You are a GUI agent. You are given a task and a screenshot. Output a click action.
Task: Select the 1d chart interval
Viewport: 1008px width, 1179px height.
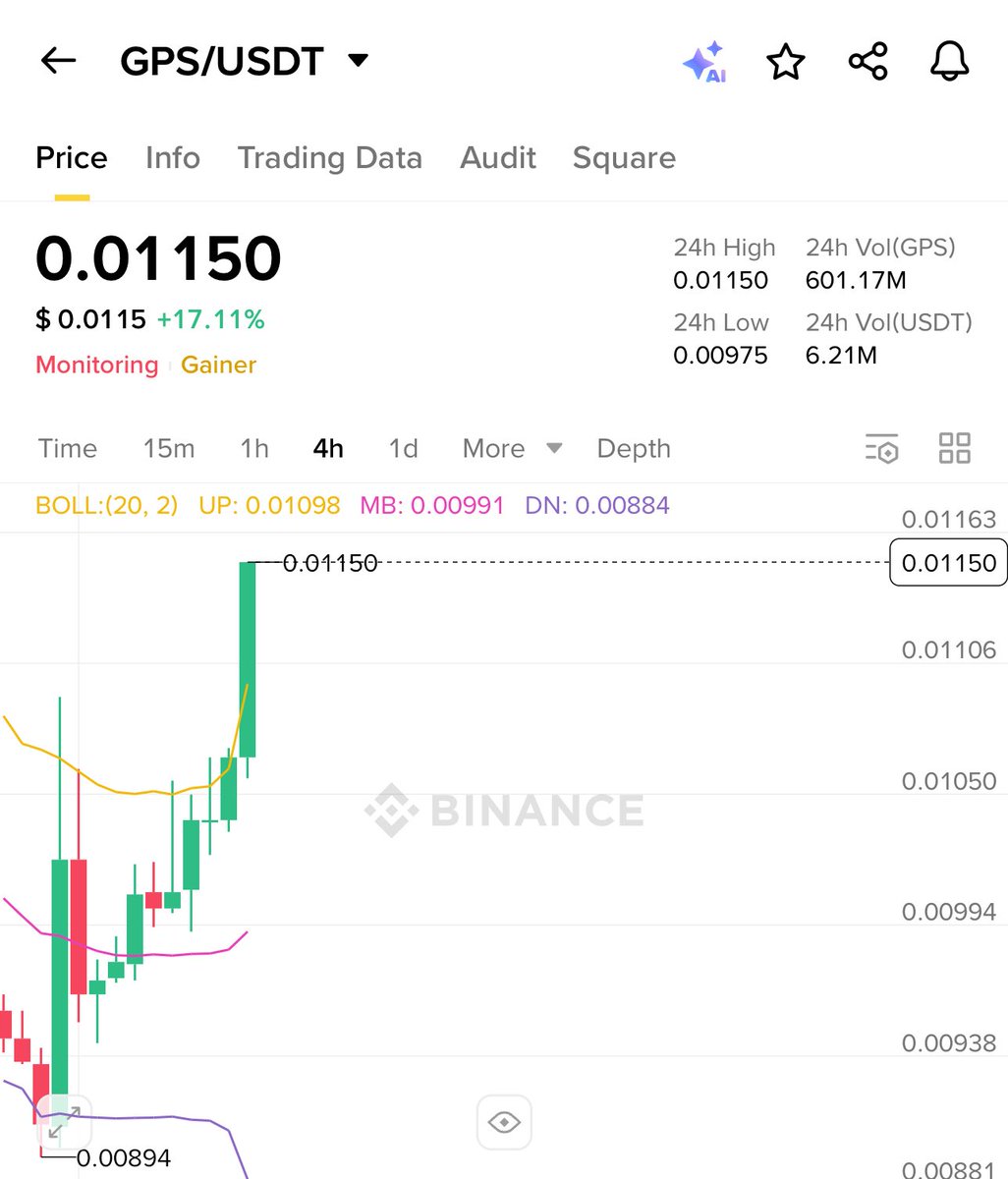pyautogui.click(x=403, y=449)
